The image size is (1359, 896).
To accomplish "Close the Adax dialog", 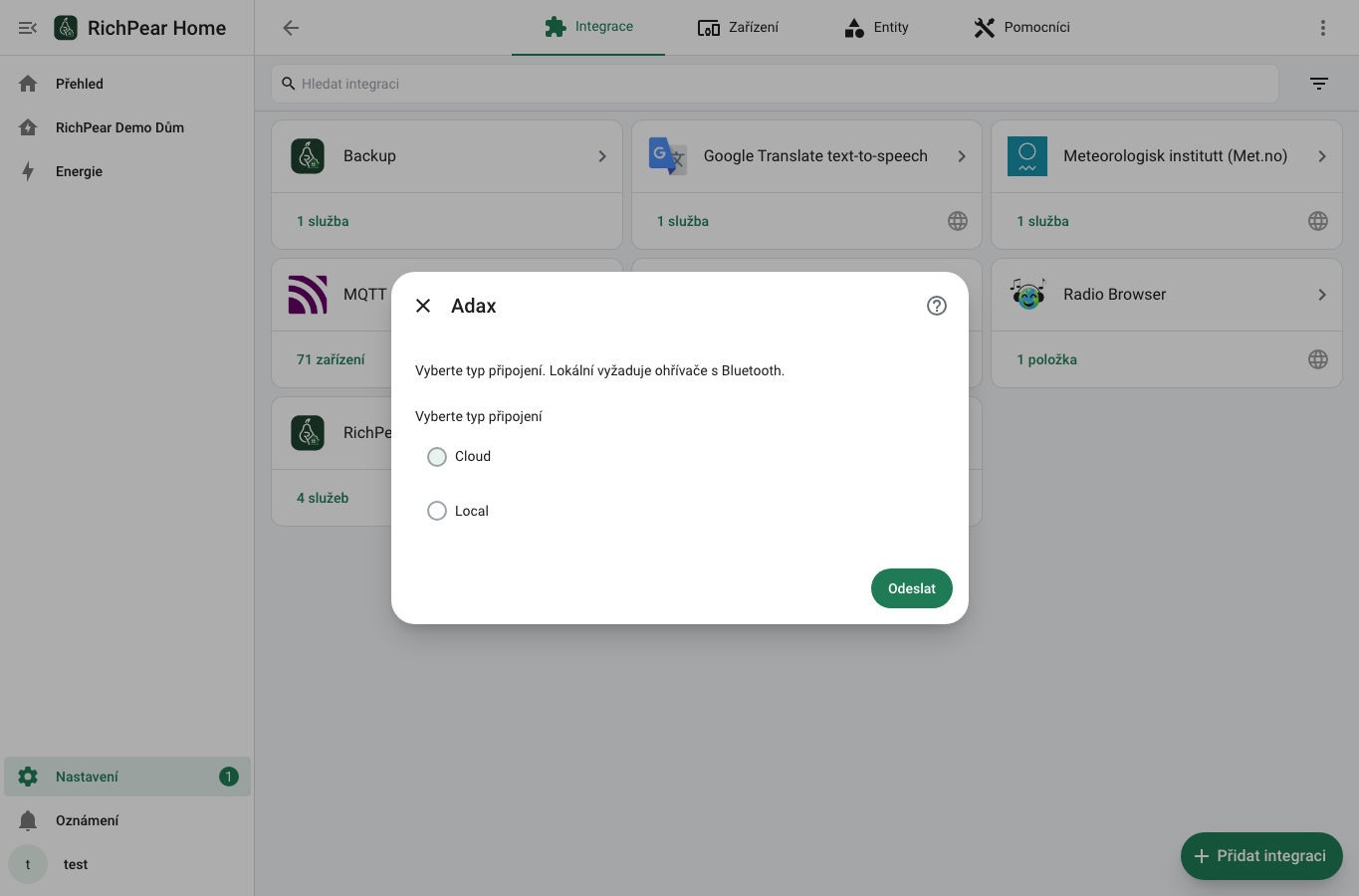I will [x=423, y=306].
